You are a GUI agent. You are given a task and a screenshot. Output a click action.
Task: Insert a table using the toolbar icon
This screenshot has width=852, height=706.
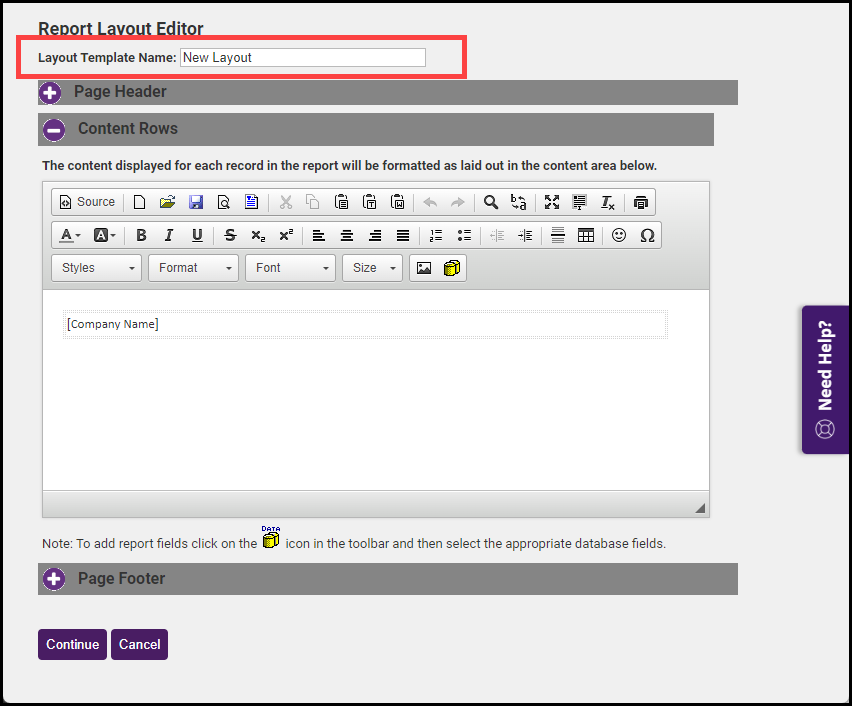coord(586,235)
